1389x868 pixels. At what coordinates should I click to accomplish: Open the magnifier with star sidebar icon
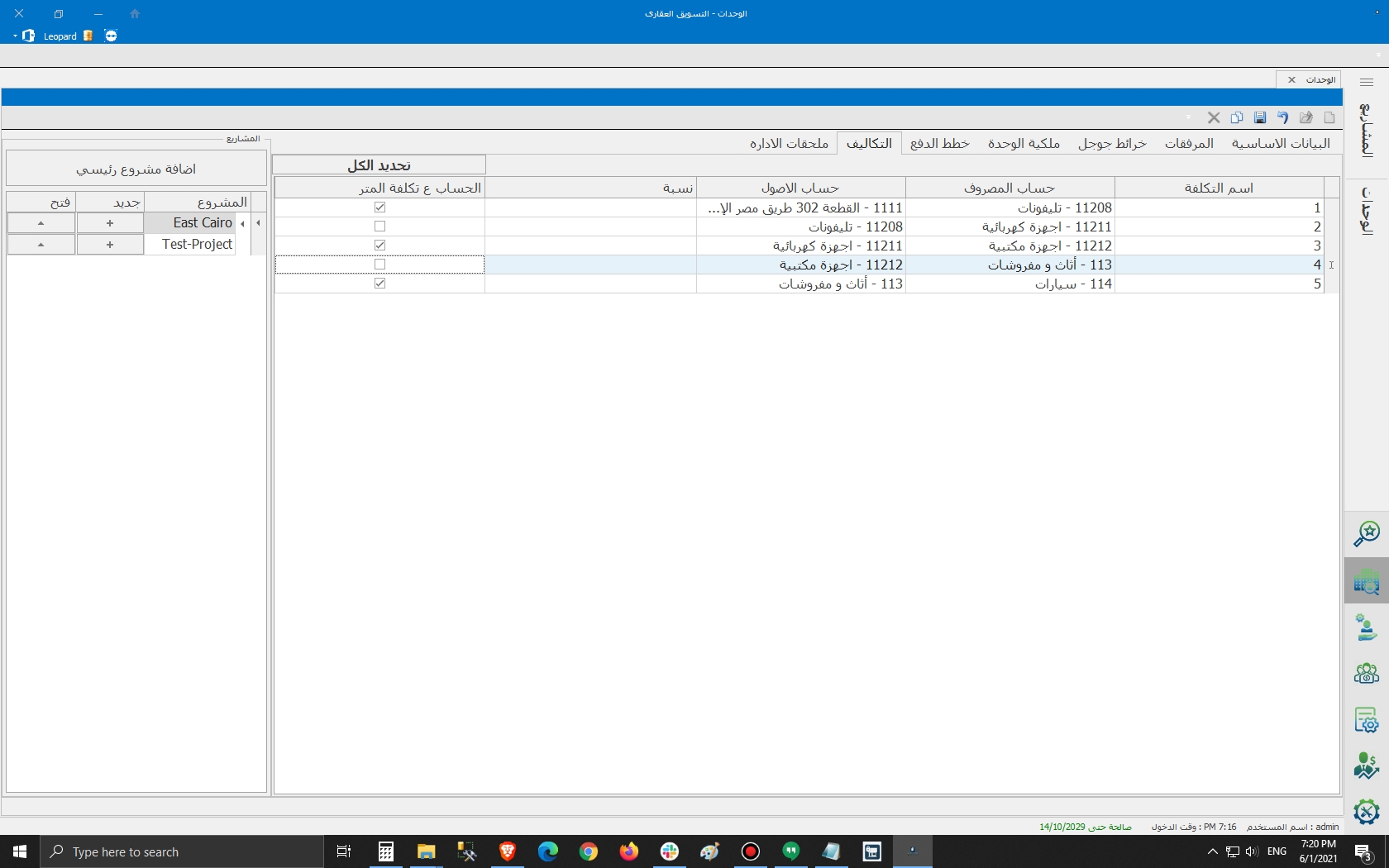[1366, 534]
